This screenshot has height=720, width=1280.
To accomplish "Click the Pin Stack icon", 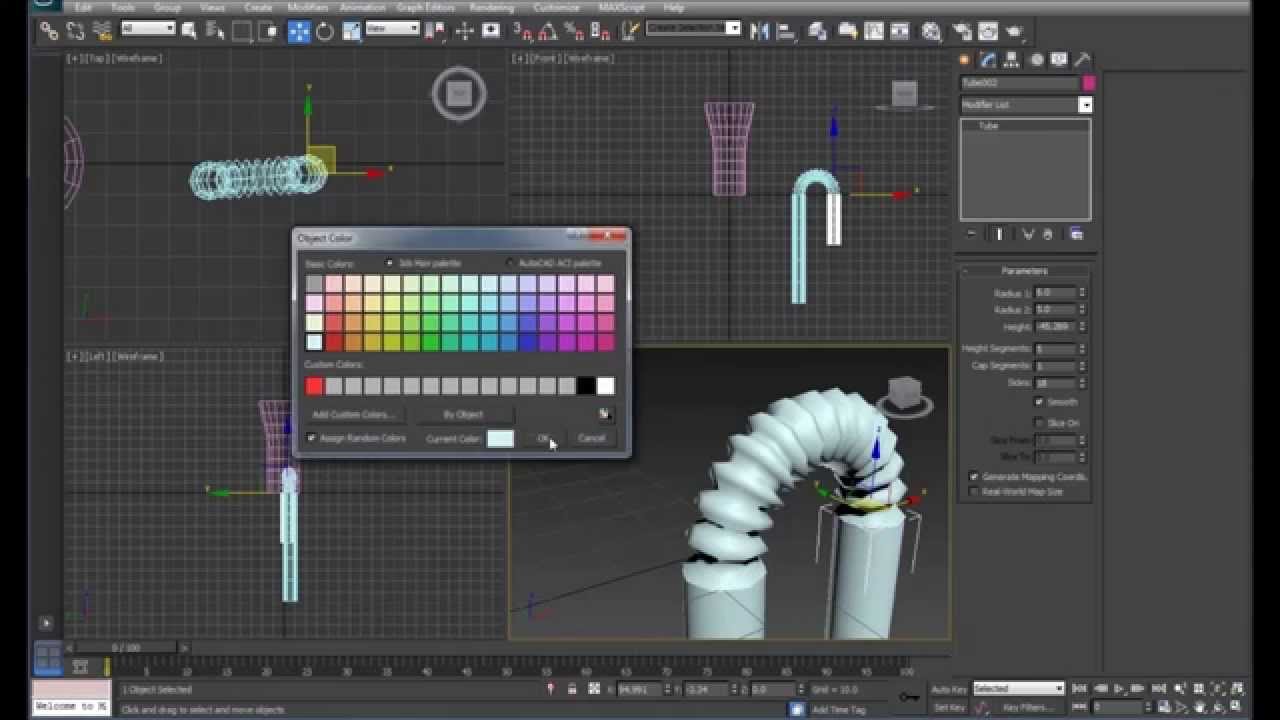I will point(971,234).
